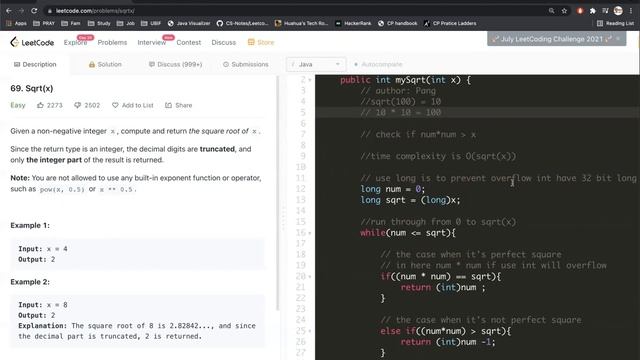
Task: Switch to the Discuss (999+) tab
Action: (176, 64)
